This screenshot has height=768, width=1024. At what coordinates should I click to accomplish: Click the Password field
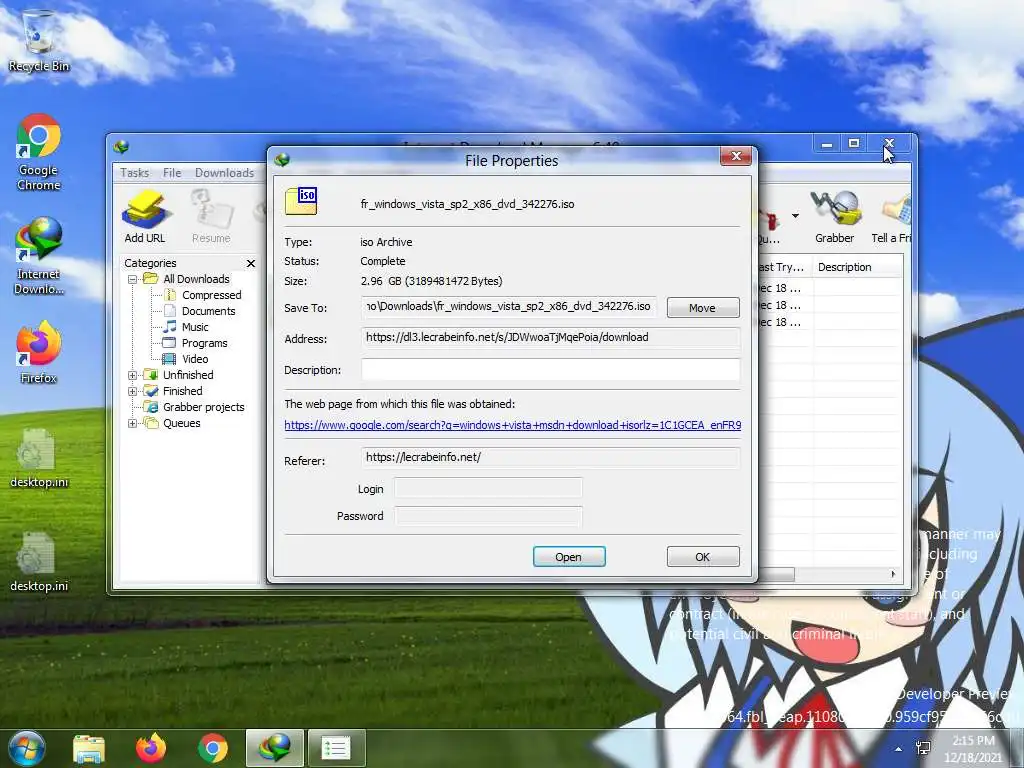coord(488,516)
